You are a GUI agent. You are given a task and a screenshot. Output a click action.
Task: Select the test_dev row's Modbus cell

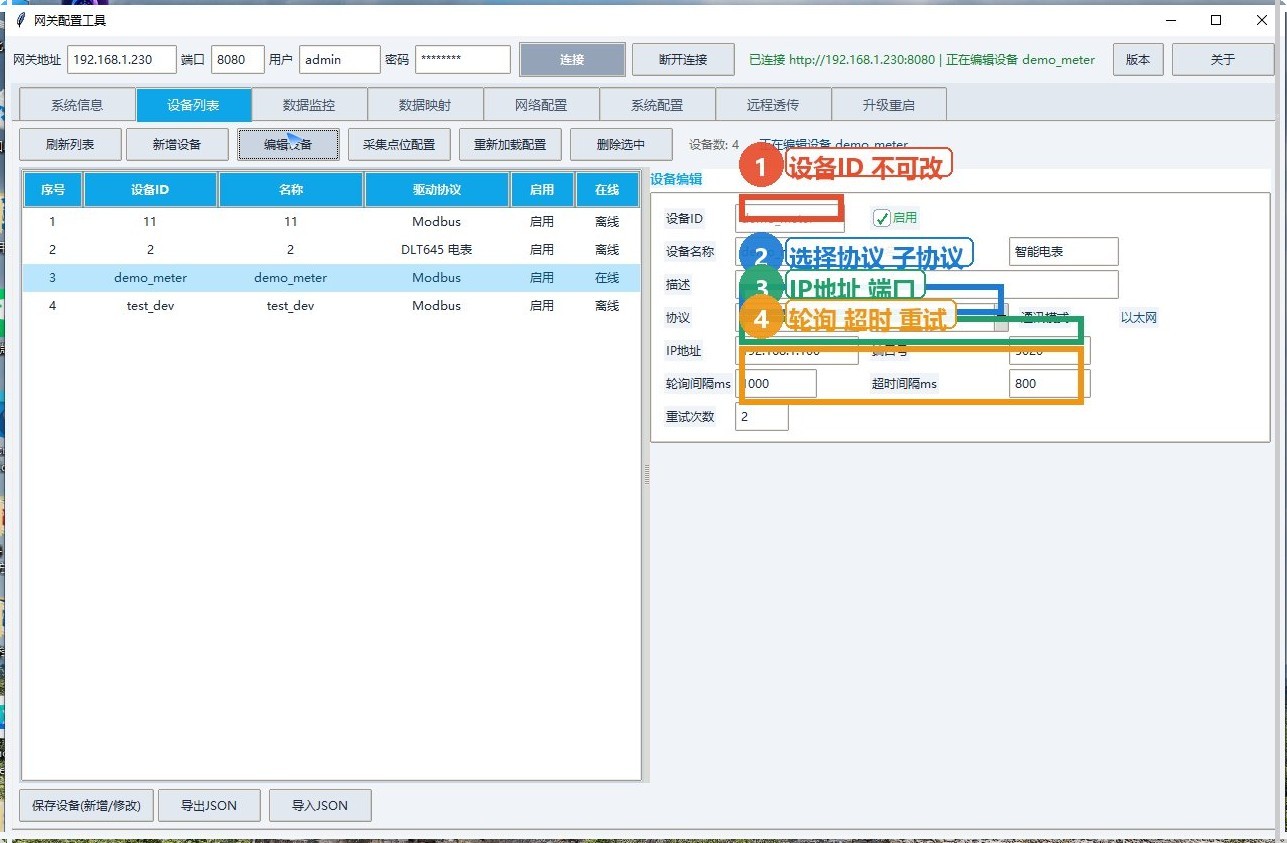coord(437,306)
